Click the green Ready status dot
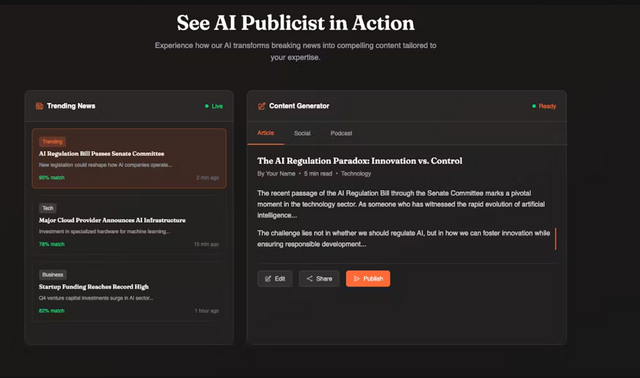The width and height of the screenshot is (640, 378). pyautogui.click(x=534, y=106)
